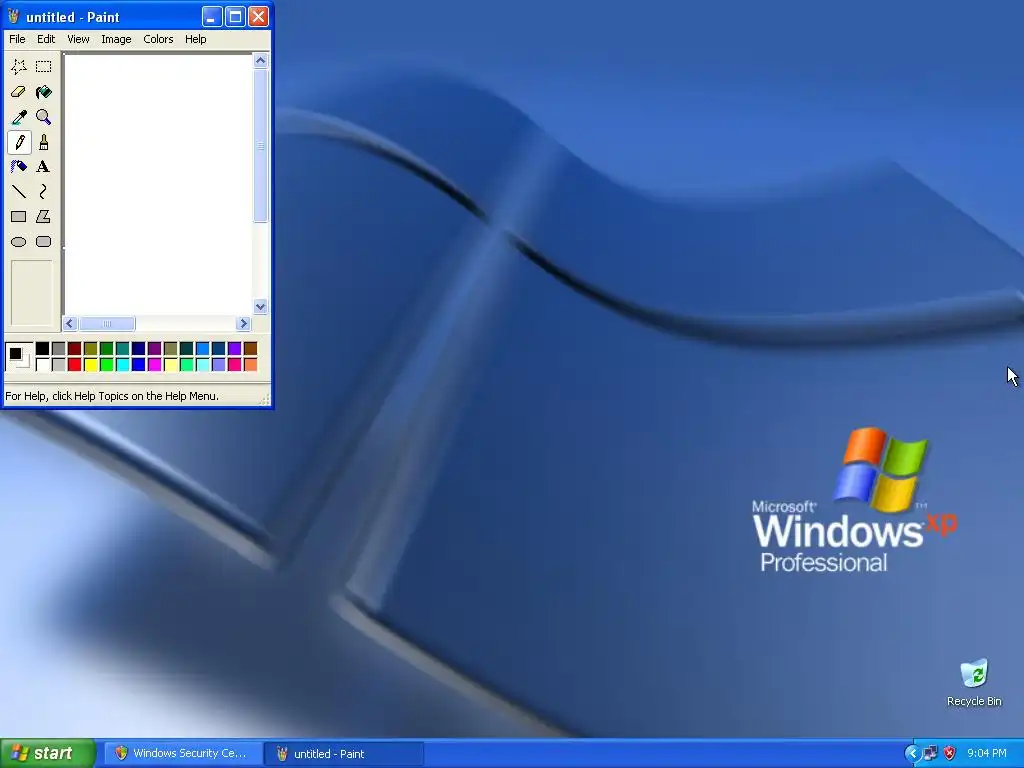Choose the straight Line tool
The image size is (1024, 768).
tap(19, 191)
